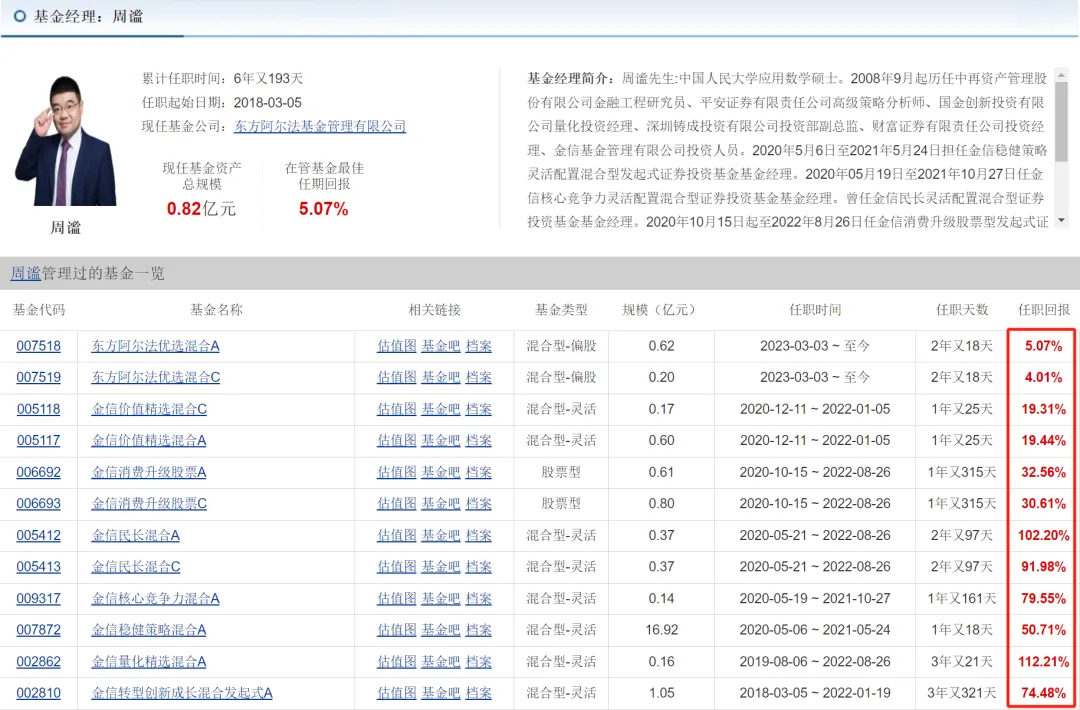The image size is (1080, 710).
Task: Select the 3年又321天 tenure cell
Action: point(962,693)
